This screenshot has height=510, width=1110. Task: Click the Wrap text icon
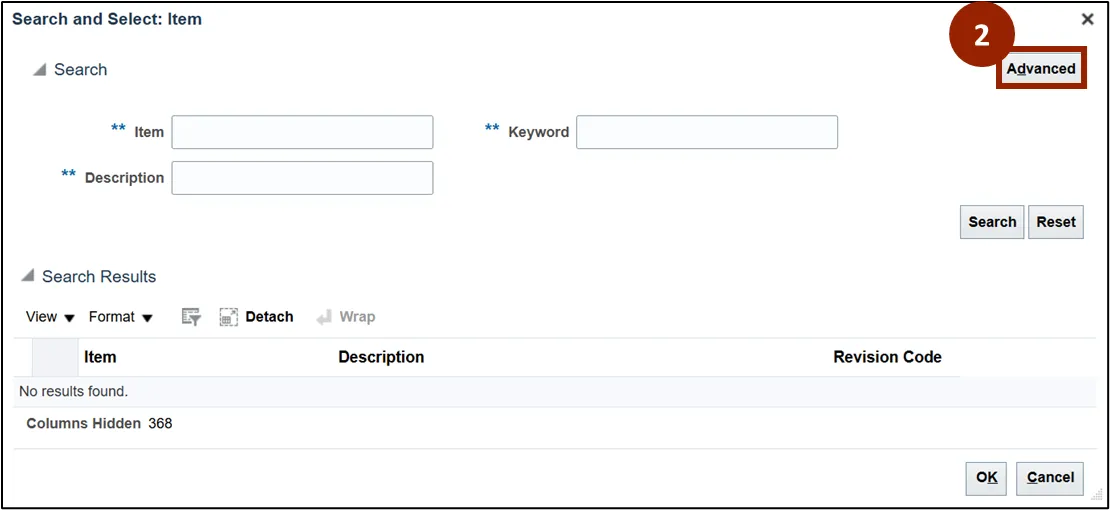324,317
